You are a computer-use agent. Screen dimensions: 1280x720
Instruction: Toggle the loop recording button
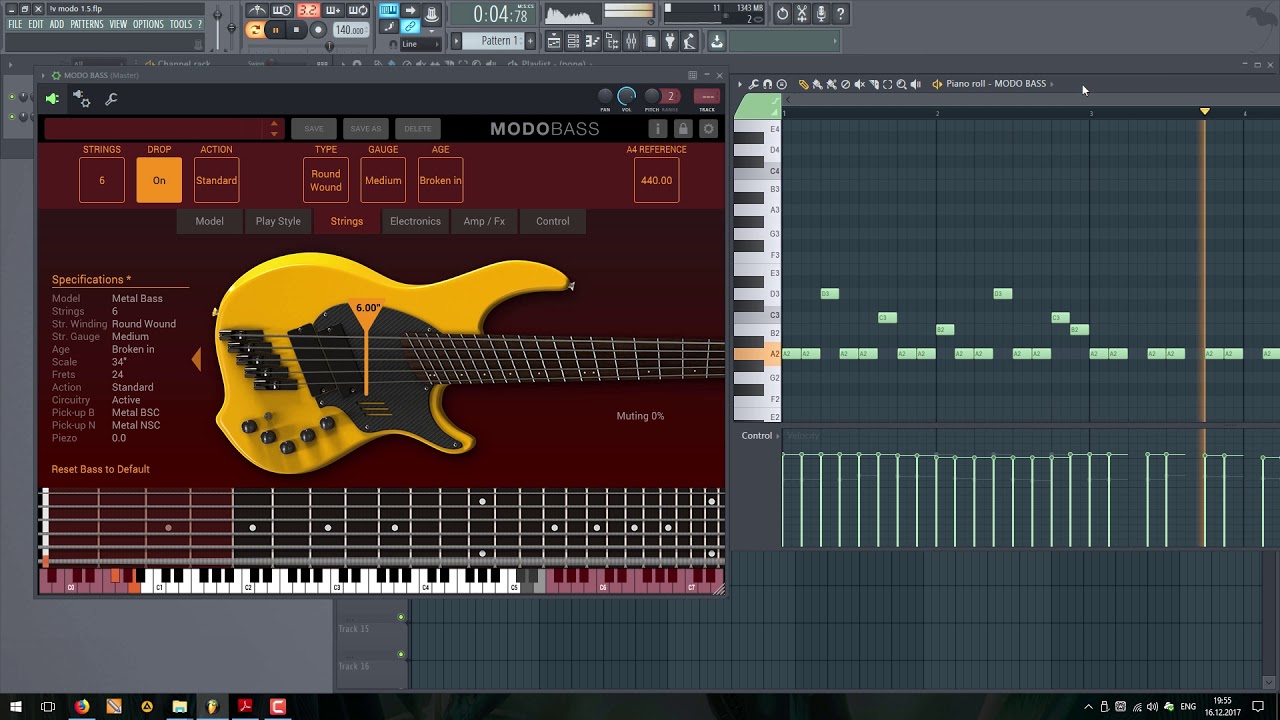click(358, 11)
